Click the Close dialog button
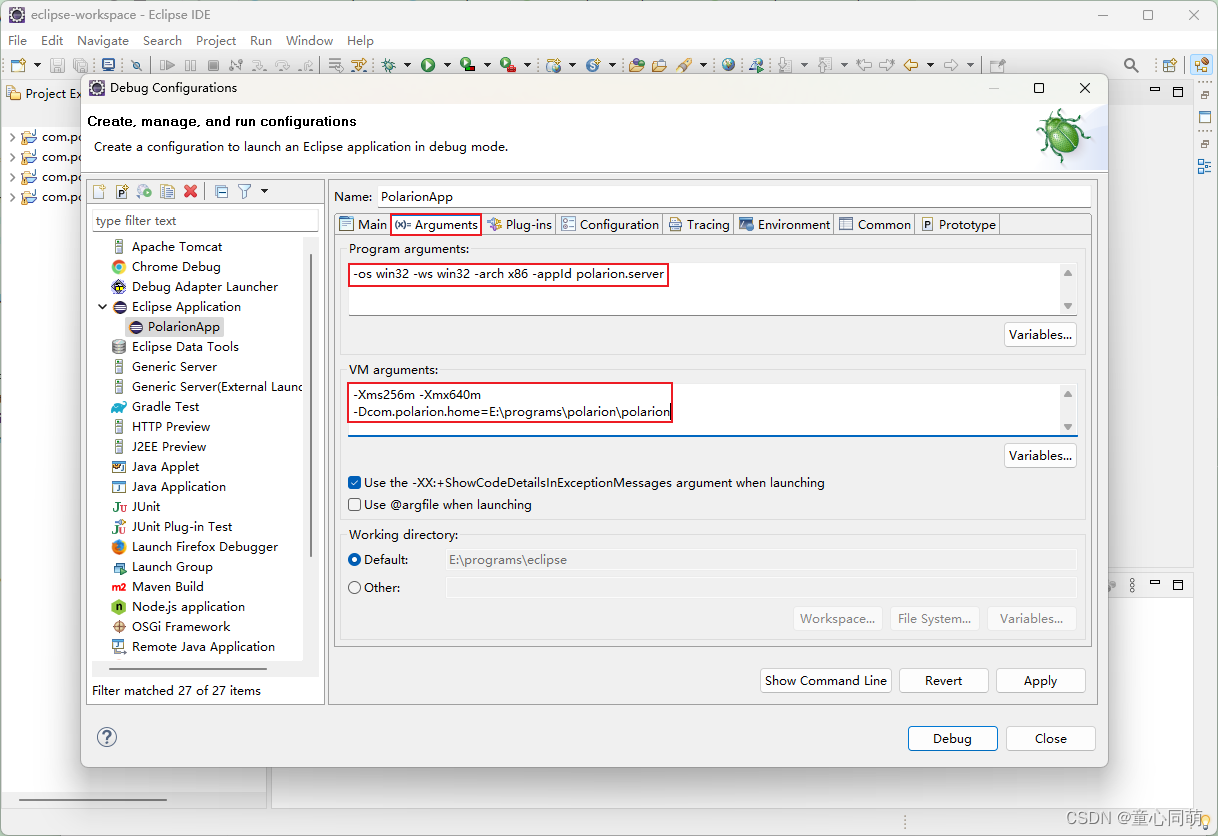1218x836 pixels. point(1051,738)
